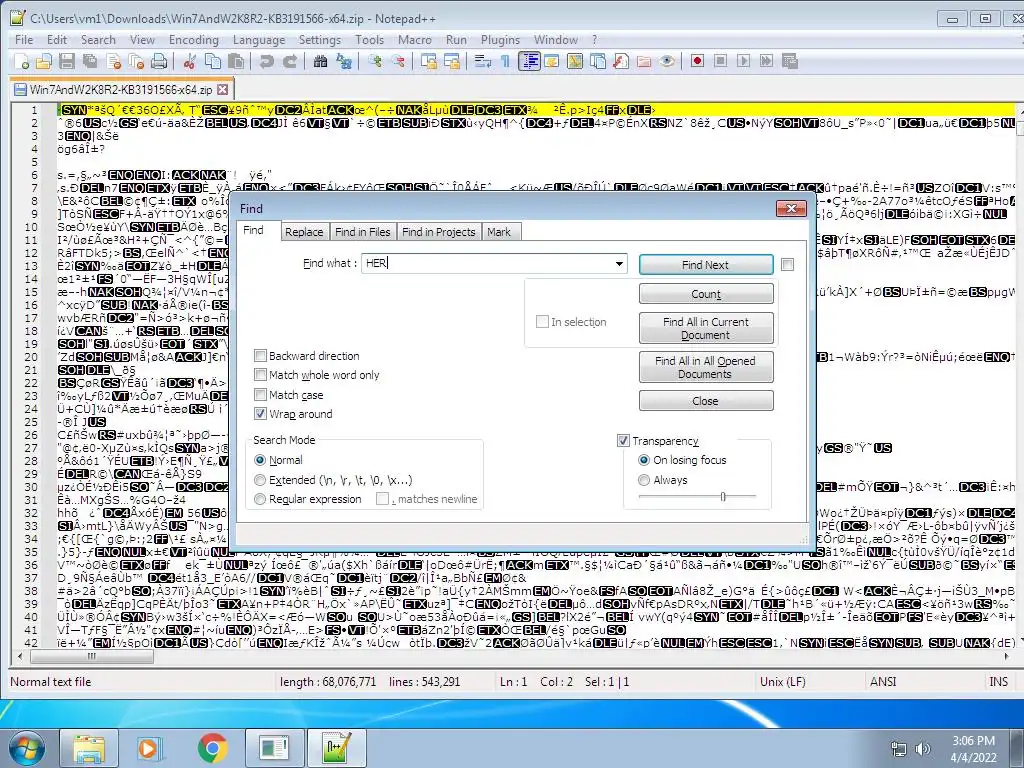The height and width of the screenshot is (768, 1024).
Task: Click the Undo arrow icon
Action: 266,61
